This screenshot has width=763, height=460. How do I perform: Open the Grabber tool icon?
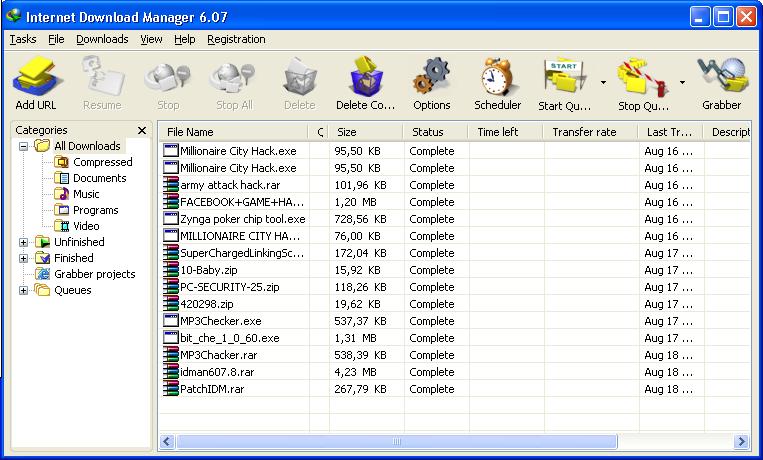[x=722, y=75]
